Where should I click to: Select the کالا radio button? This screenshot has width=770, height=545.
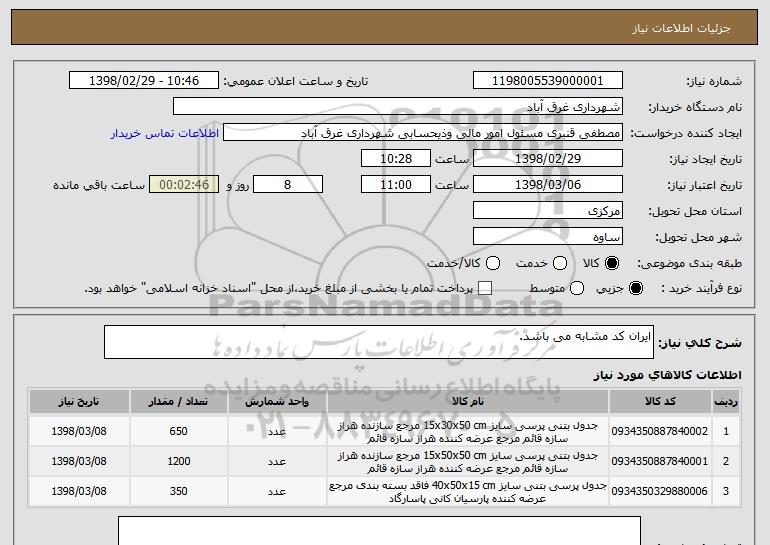pyautogui.click(x=612, y=263)
